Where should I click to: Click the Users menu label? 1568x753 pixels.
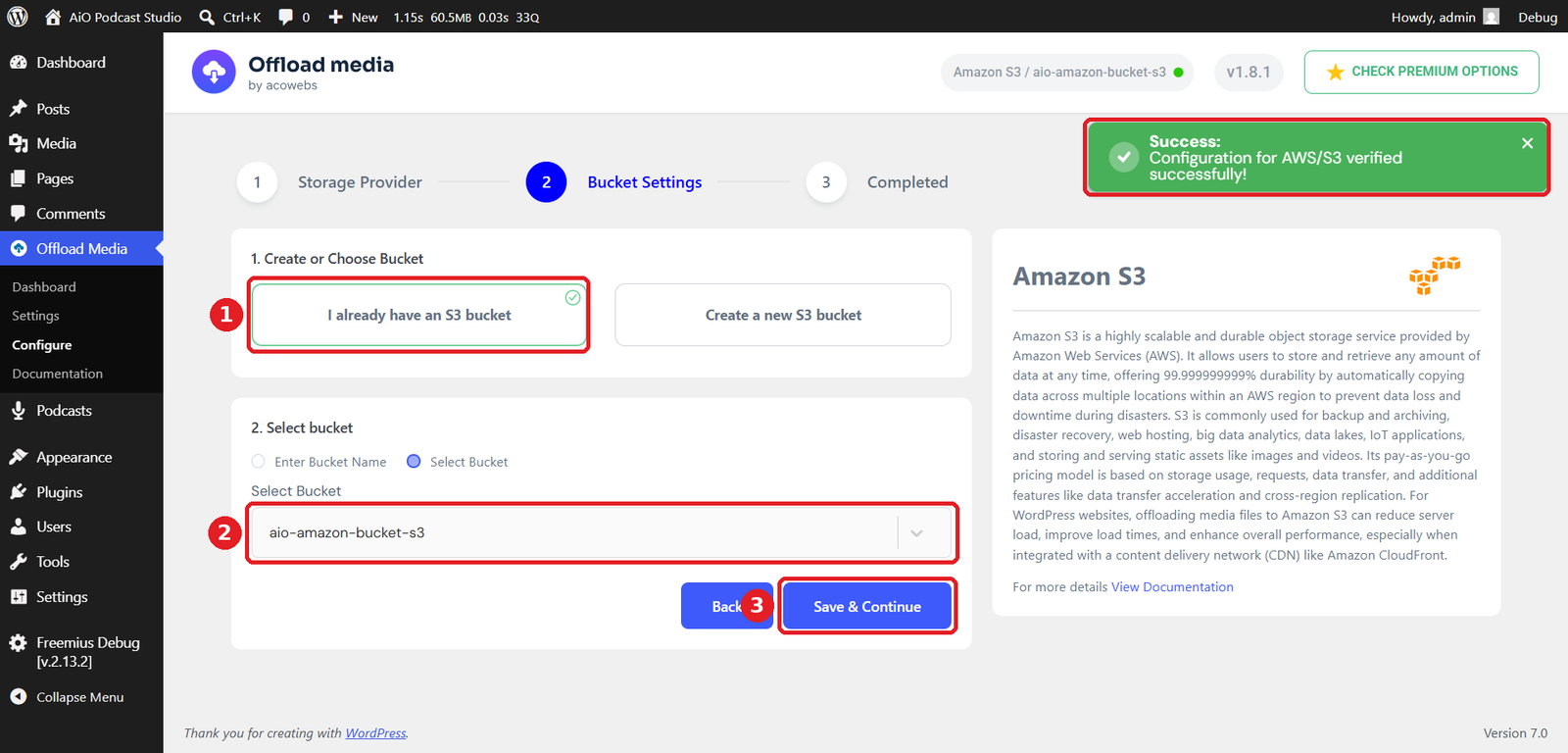coord(54,527)
